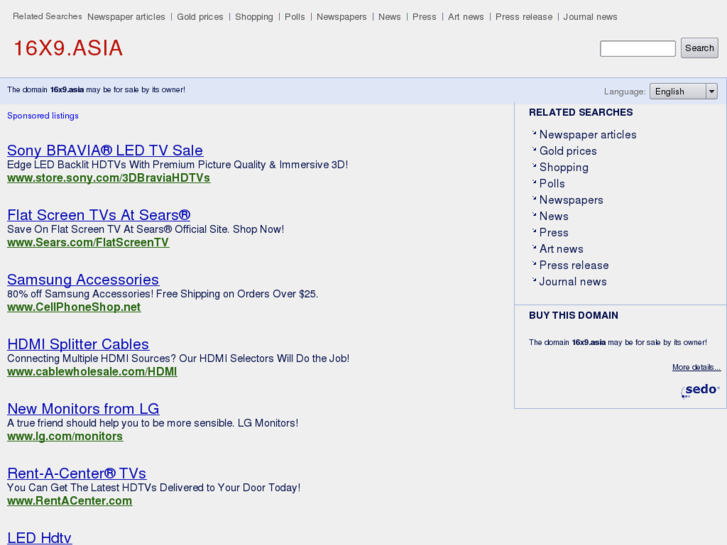The height and width of the screenshot is (545, 727).
Task: Click the sedo logo
Action: coord(700,390)
